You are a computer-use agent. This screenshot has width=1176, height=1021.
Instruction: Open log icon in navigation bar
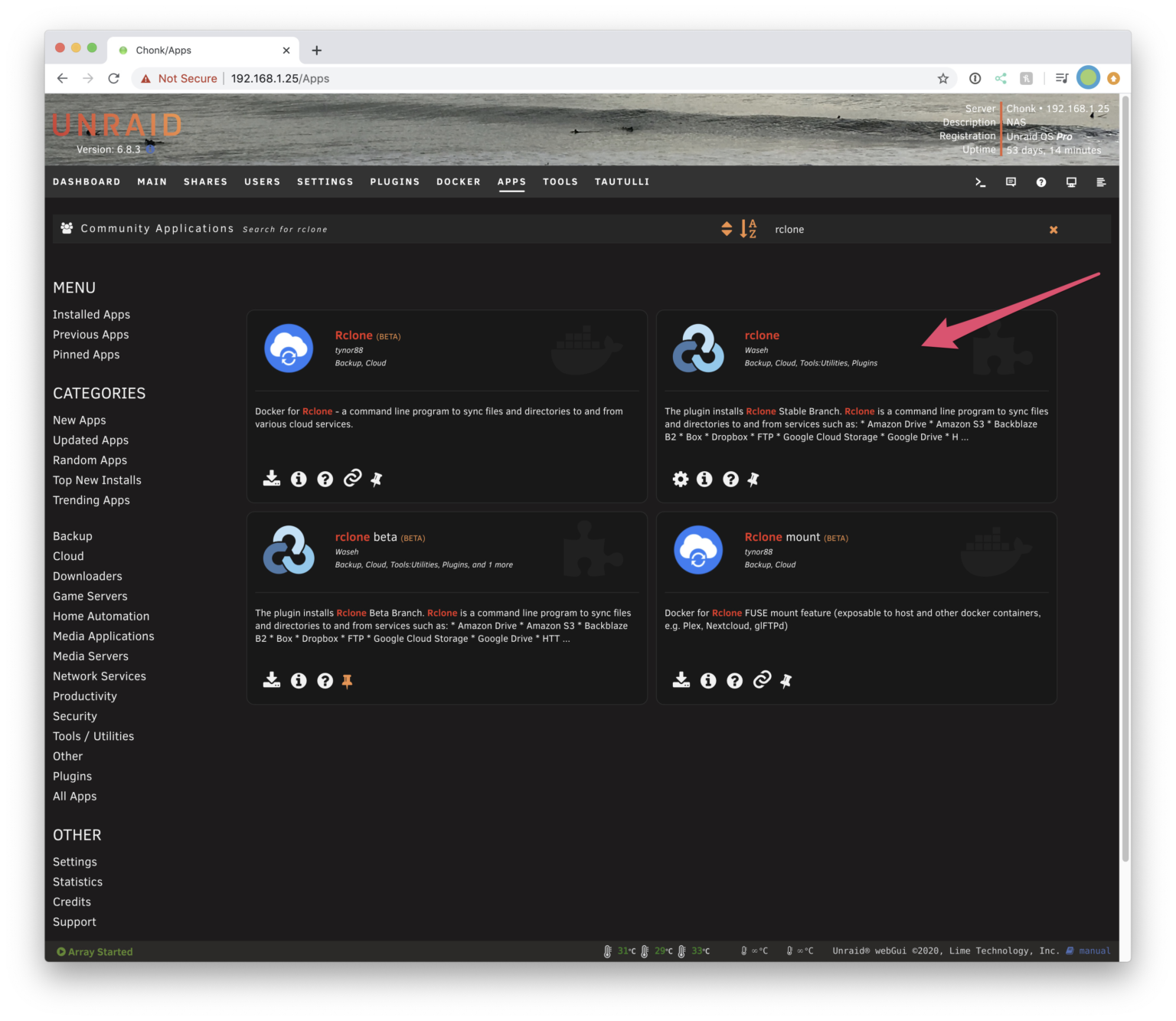point(1101,182)
